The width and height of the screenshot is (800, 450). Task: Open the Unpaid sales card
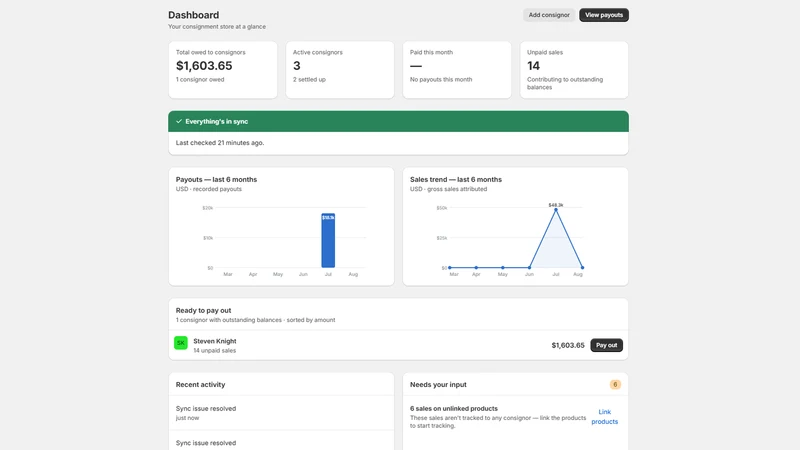pyautogui.click(x=574, y=70)
